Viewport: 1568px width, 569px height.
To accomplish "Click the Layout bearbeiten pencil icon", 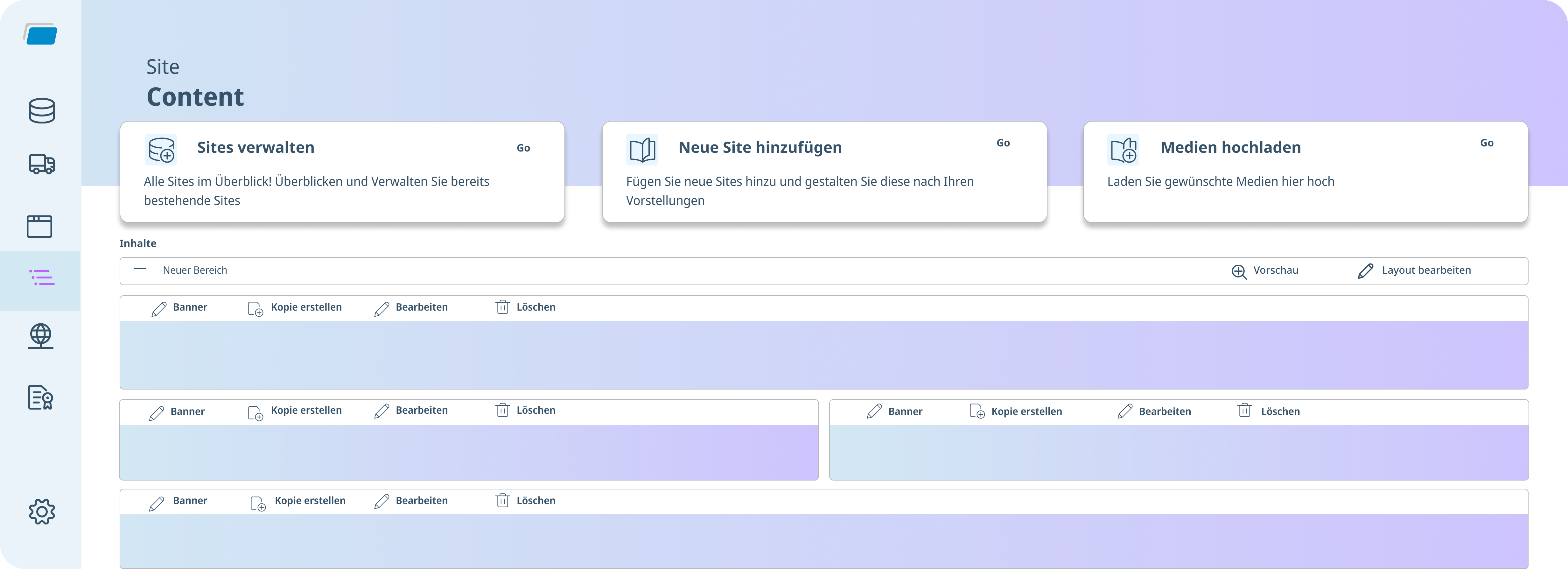I will (x=1365, y=271).
